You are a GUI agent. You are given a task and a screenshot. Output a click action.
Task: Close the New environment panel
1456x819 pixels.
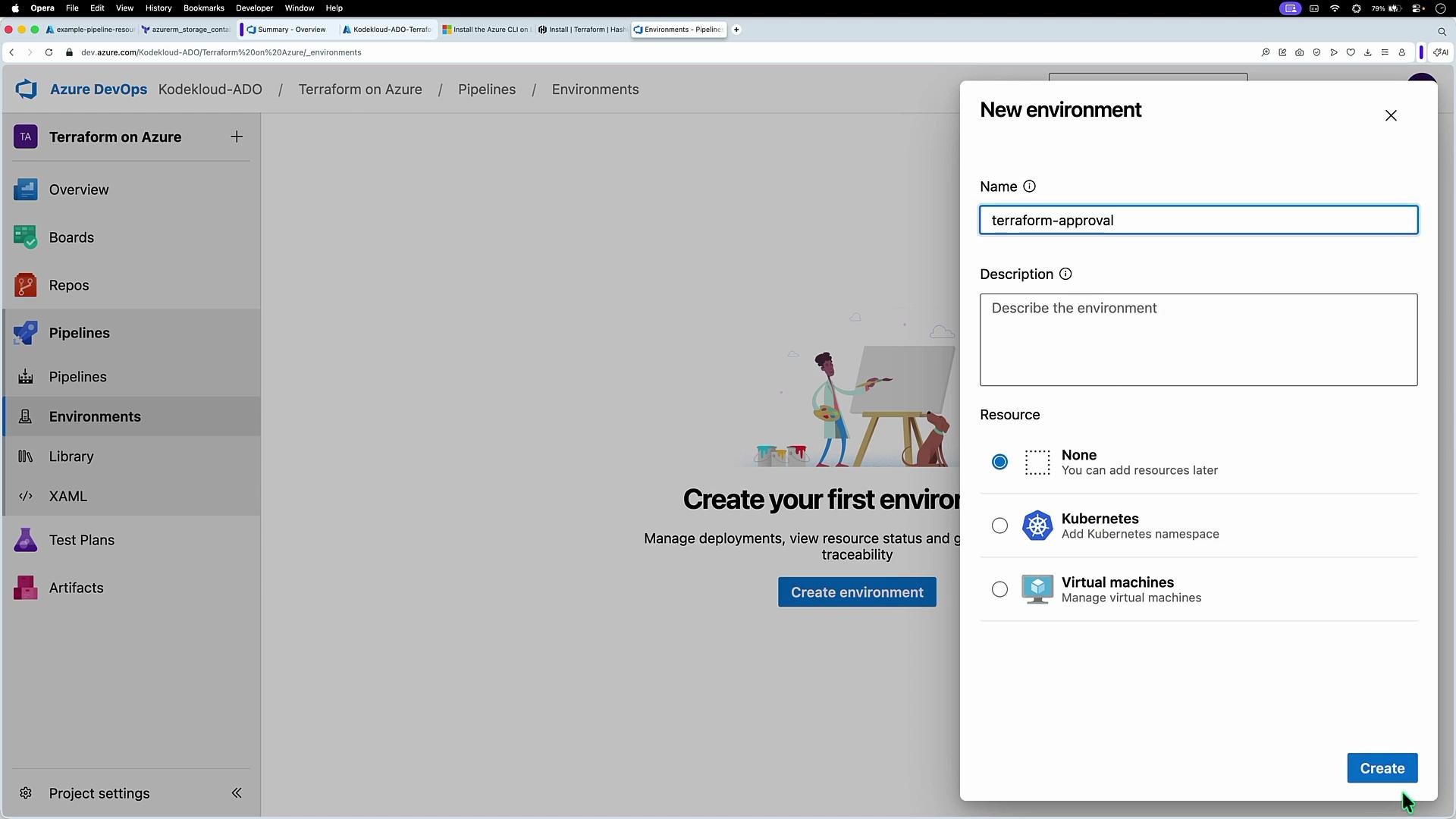pyautogui.click(x=1391, y=115)
